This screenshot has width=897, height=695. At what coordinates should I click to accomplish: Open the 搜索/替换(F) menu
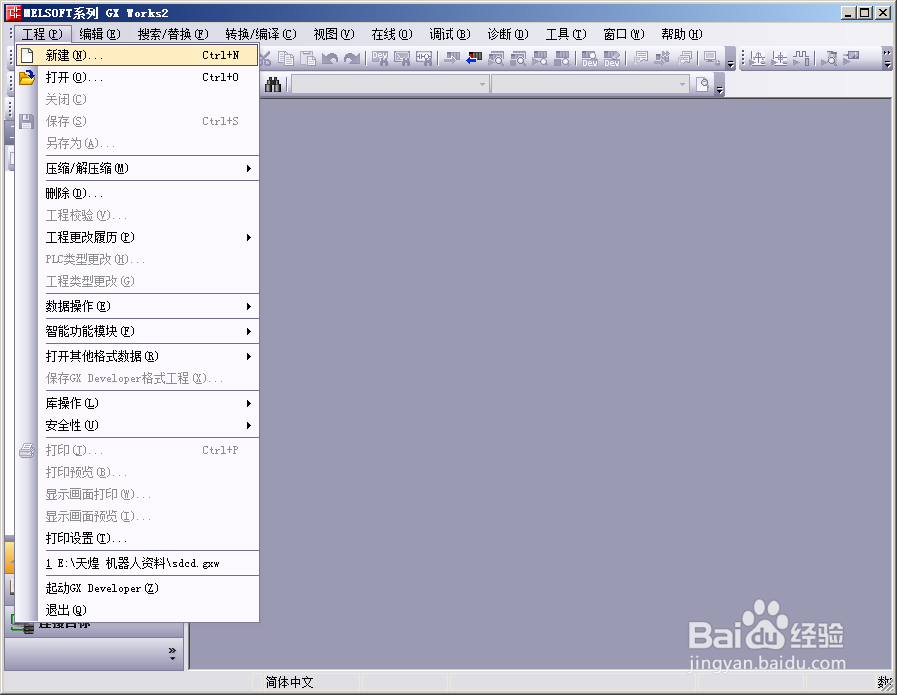click(173, 34)
